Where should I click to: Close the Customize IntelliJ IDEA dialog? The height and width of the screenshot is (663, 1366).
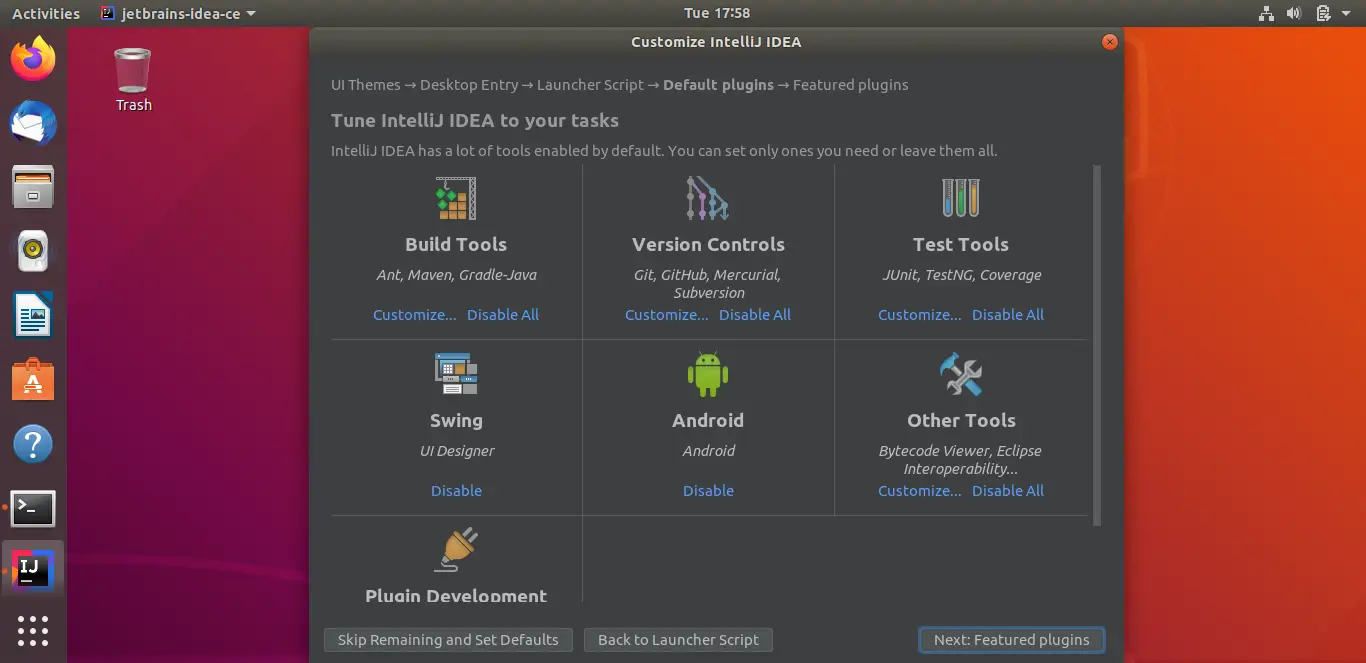(x=1109, y=42)
